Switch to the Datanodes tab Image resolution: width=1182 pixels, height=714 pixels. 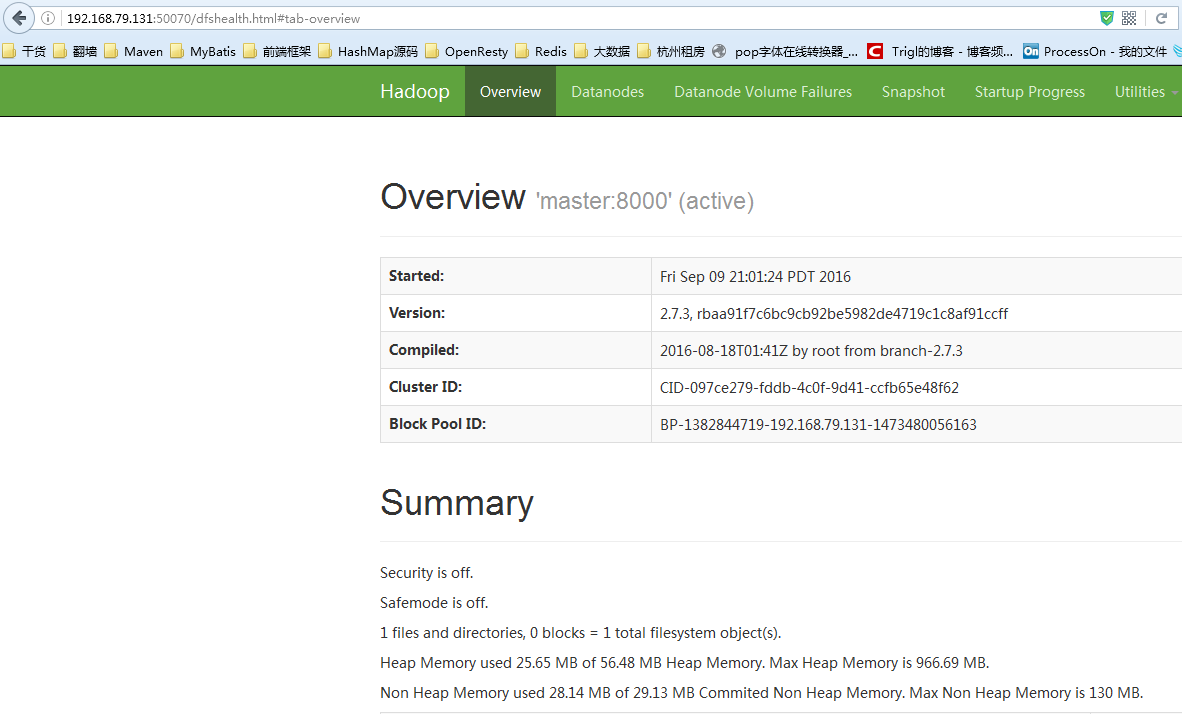pos(607,92)
